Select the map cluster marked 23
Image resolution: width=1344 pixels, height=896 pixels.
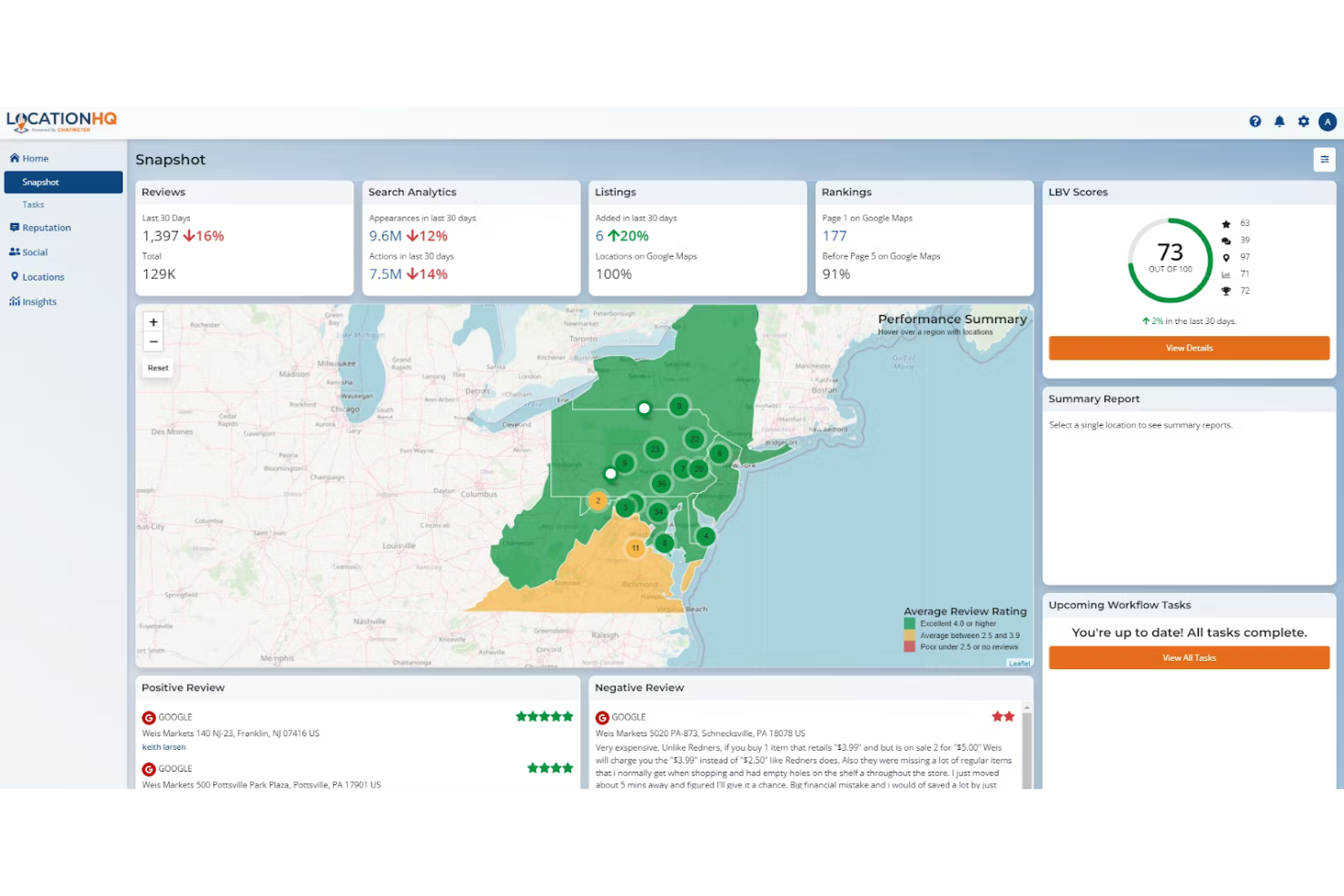[x=655, y=449]
